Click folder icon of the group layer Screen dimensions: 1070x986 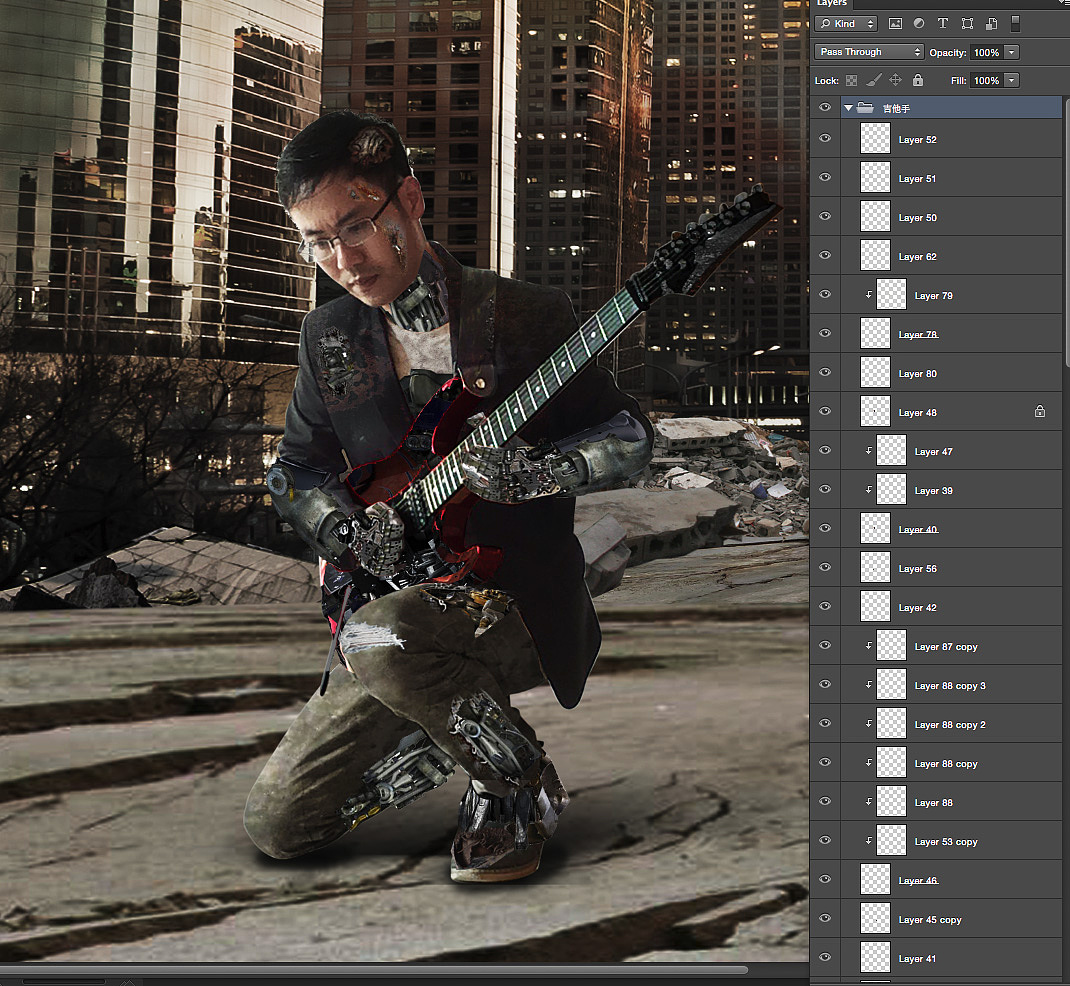(x=865, y=108)
